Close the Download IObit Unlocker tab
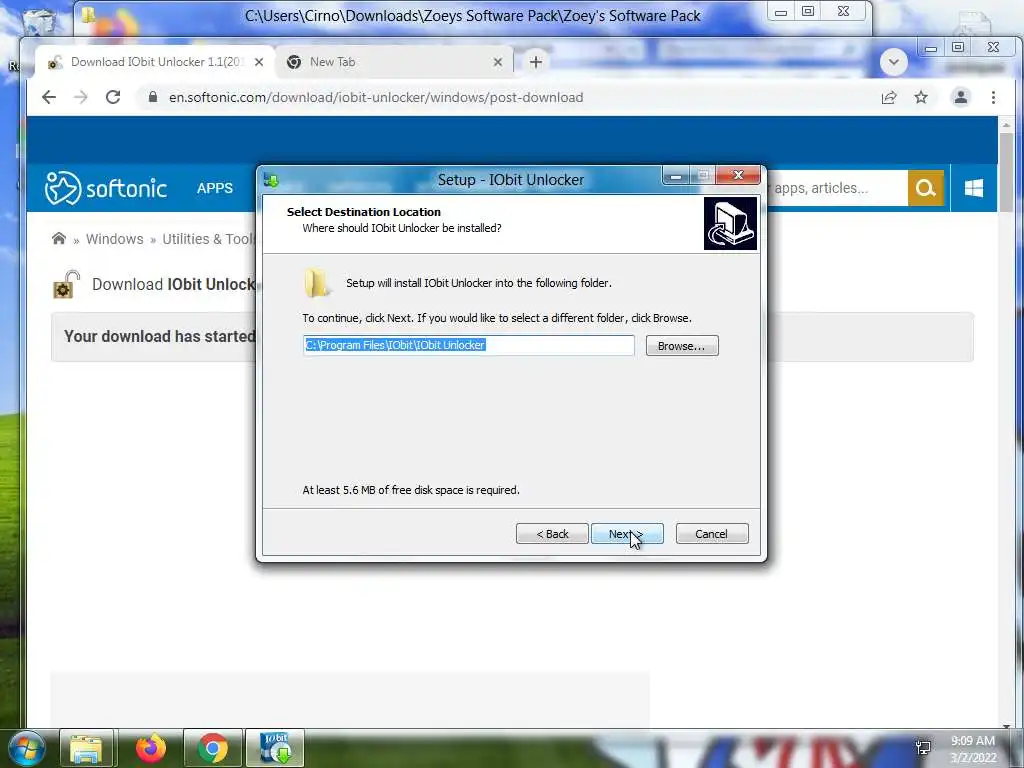 259,62
